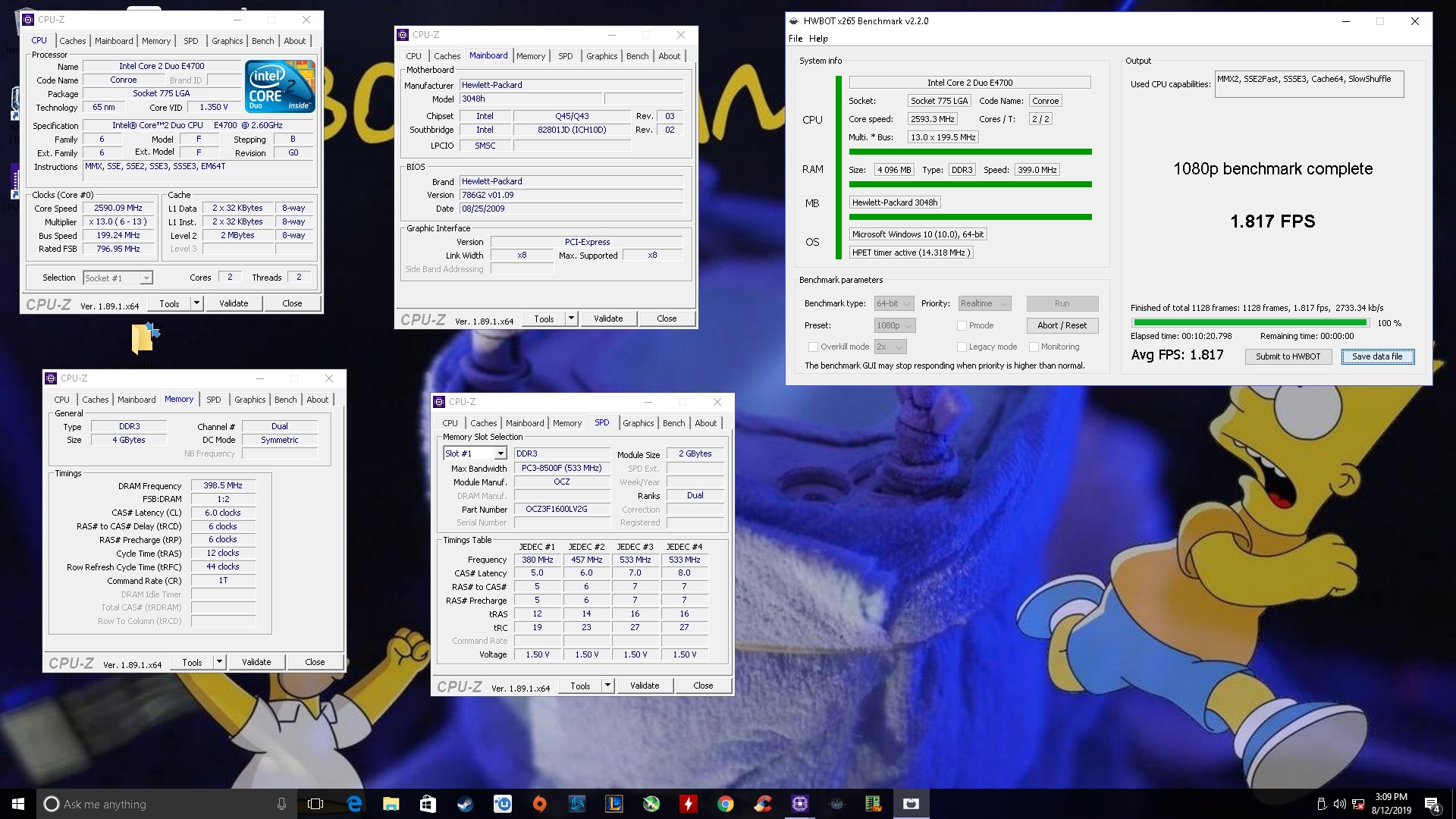This screenshot has height=819, width=1456.
Task: Click the Abort / Reset button
Action: point(1062,325)
